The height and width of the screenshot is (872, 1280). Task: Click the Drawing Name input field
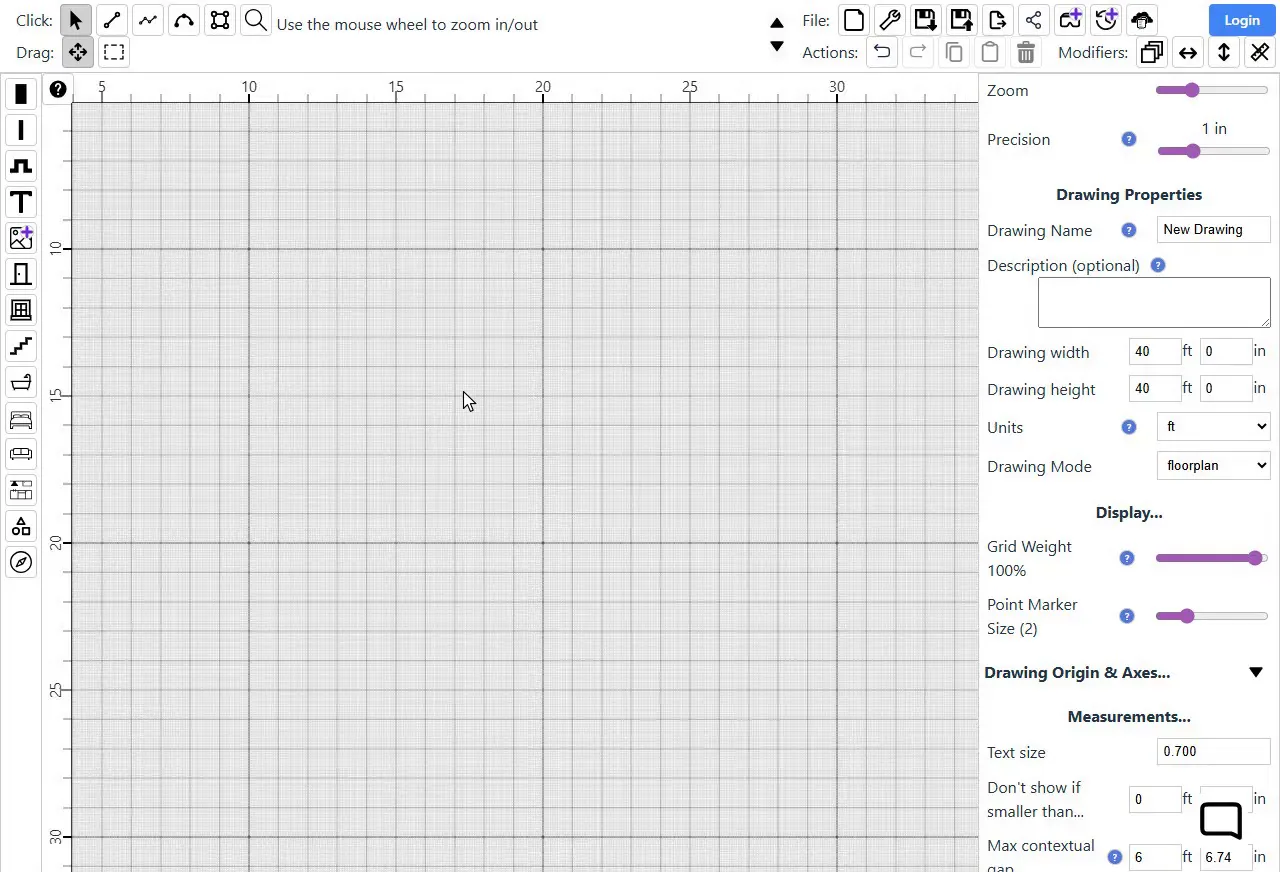point(1213,229)
